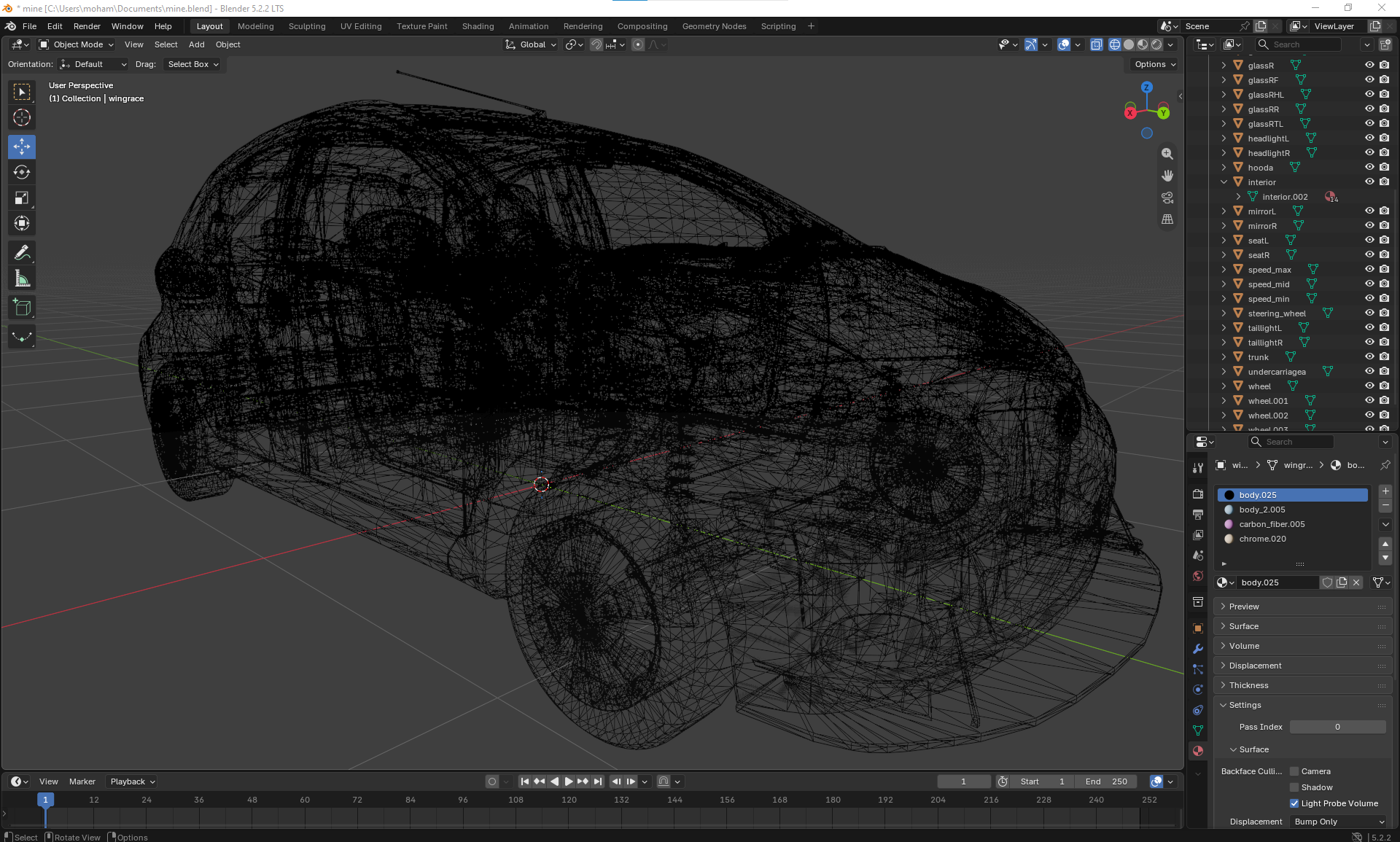Viewport: 1400px width, 842px height.
Task: Click the End frame 250 field
Action: point(1106,781)
